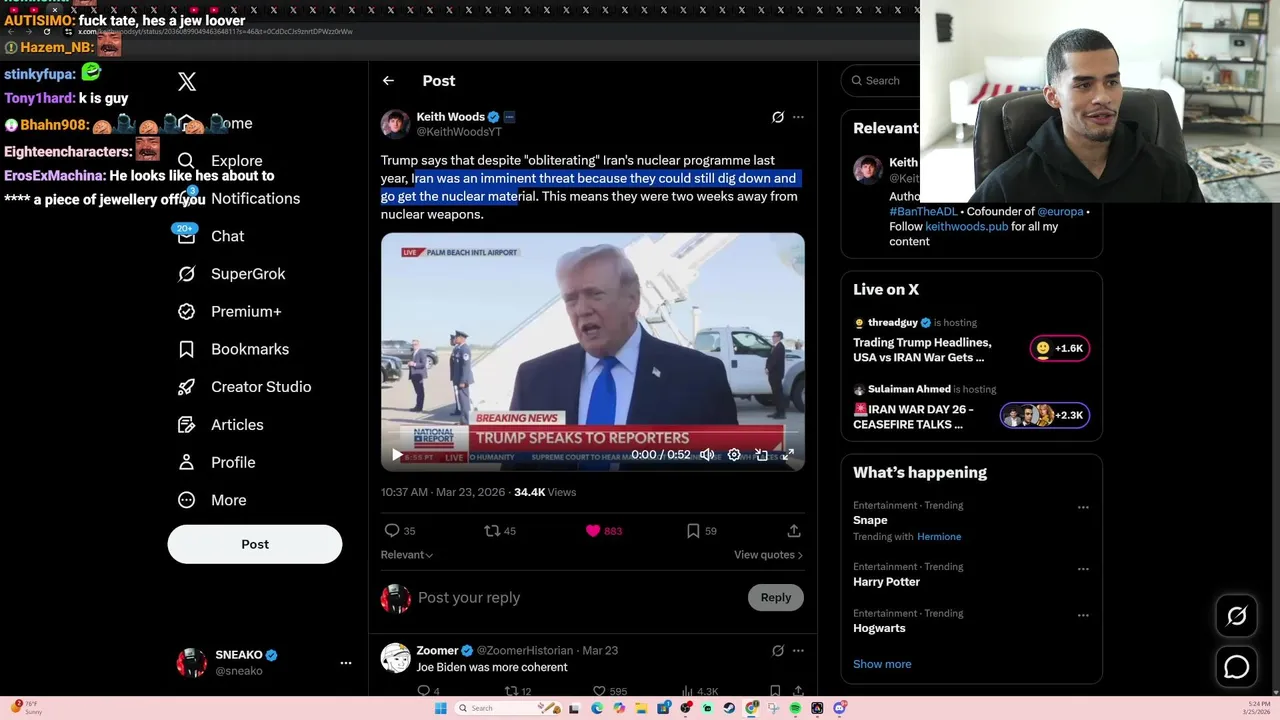Open SNEAKO account options ellipsis
Image resolution: width=1280 pixels, height=720 pixels.
(x=346, y=663)
